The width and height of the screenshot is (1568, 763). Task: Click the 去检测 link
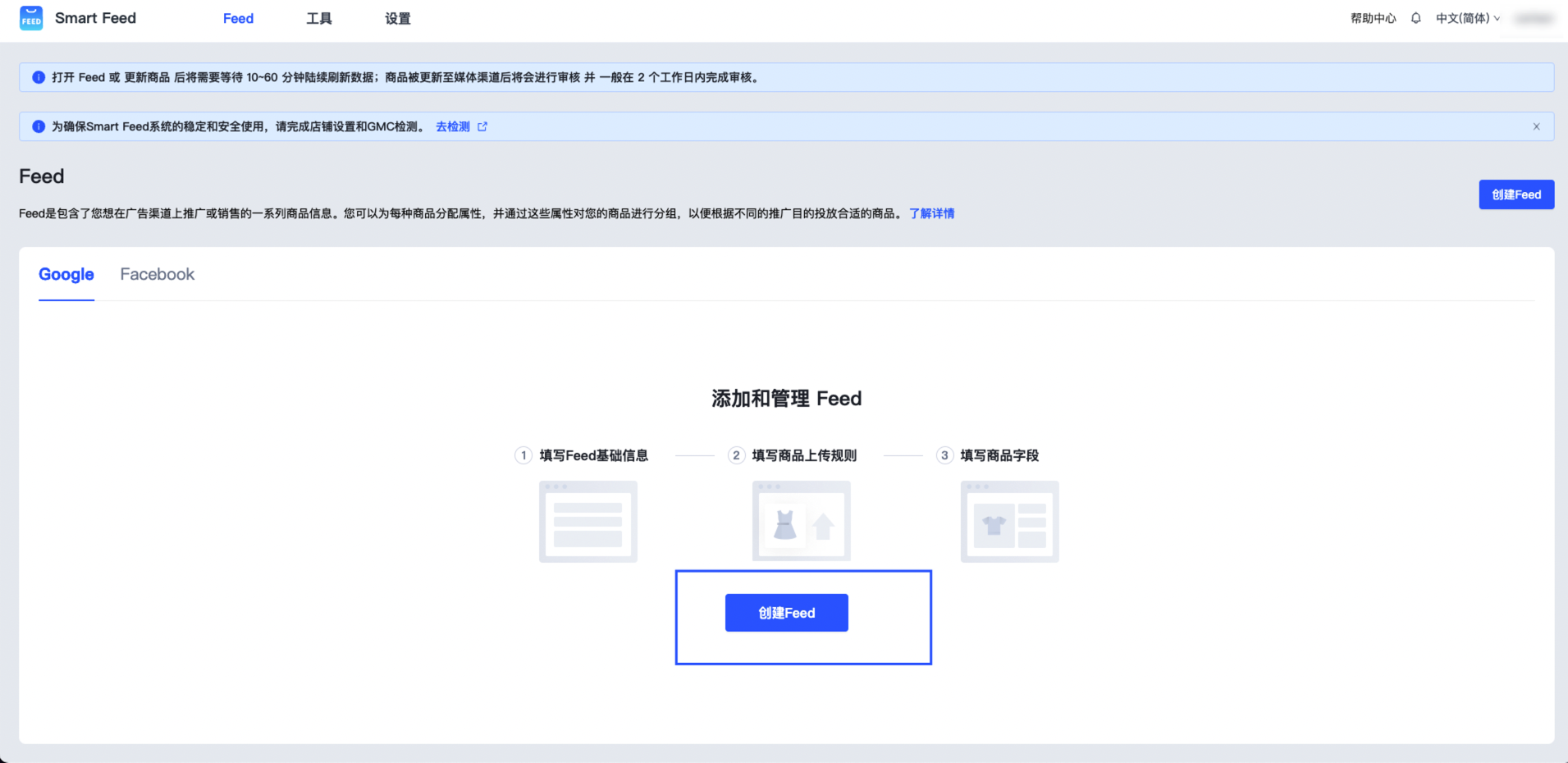[x=452, y=126]
